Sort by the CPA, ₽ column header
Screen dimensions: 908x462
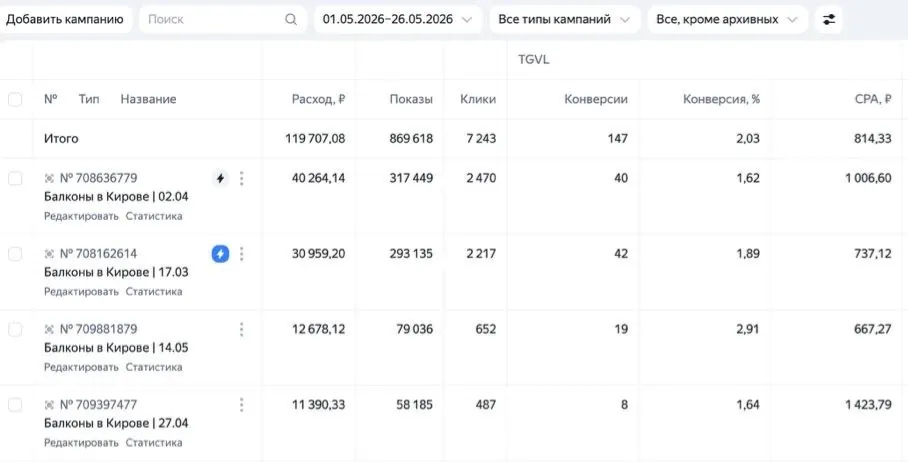click(x=873, y=100)
